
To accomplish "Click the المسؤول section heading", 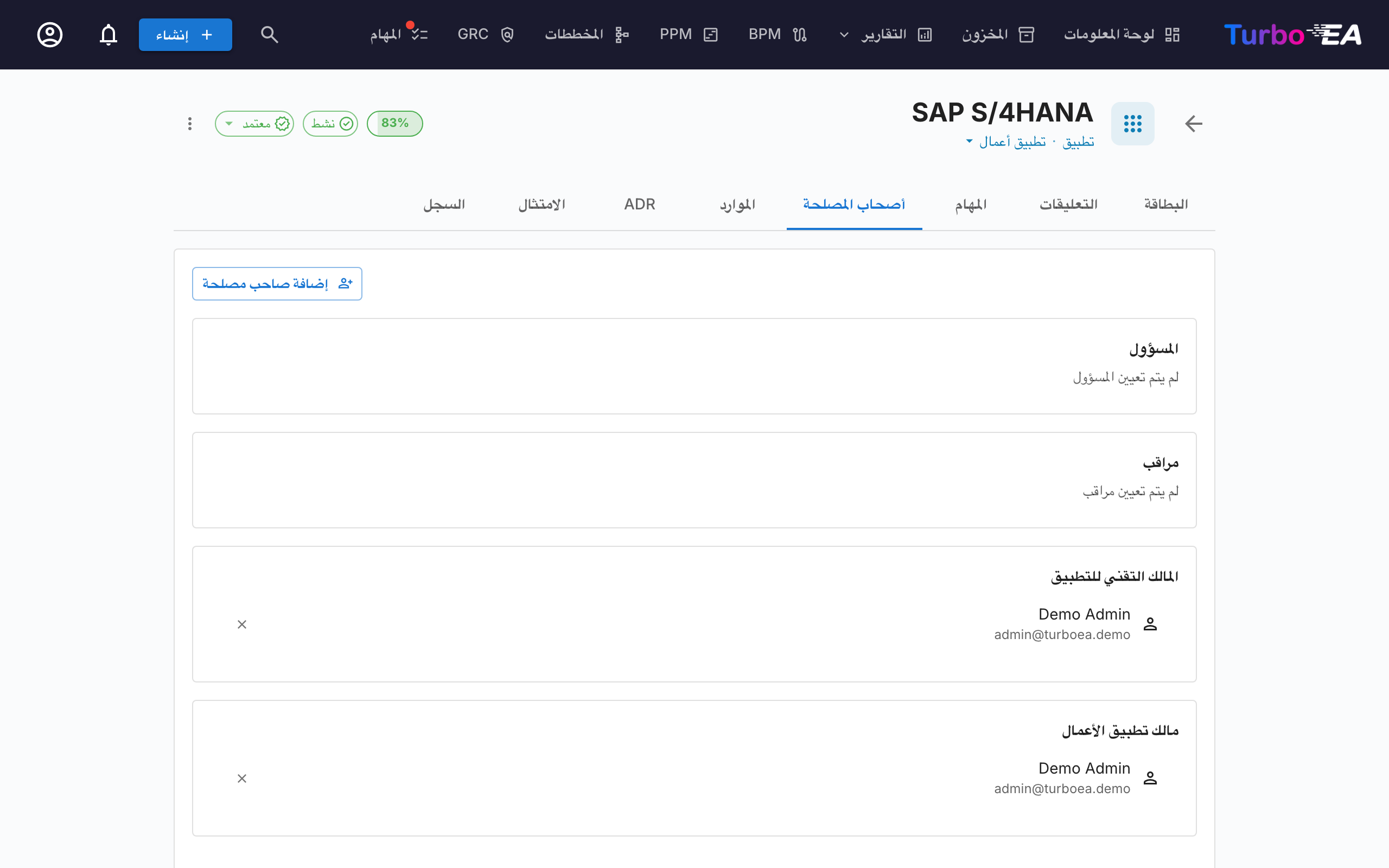I will click(x=1154, y=348).
